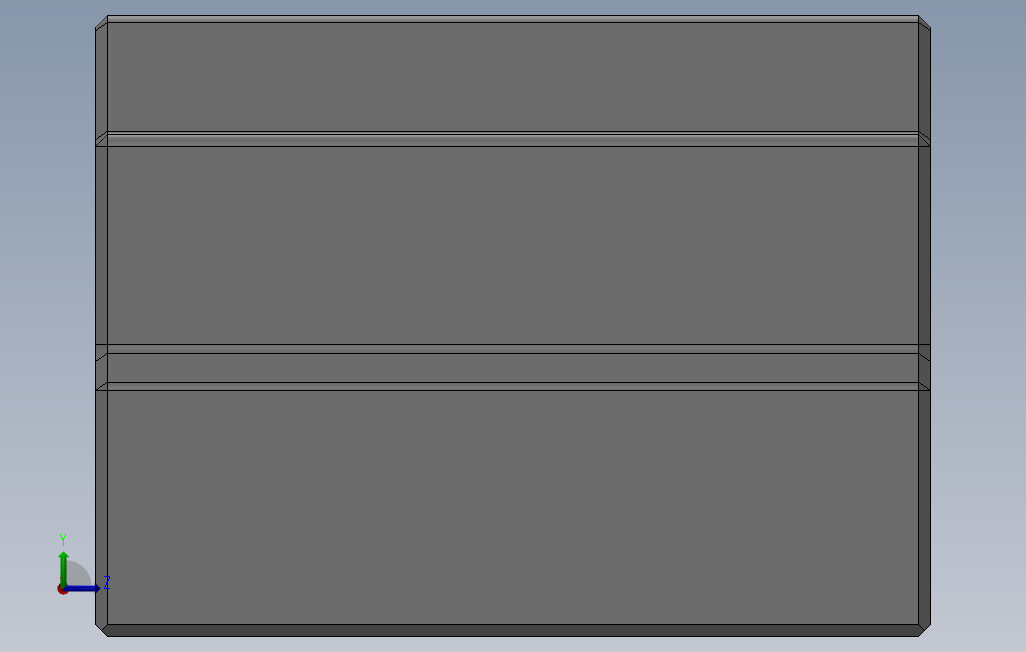1026x652 pixels.
Task: Select the narrow recessed groove face
Action: coord(512,368)
